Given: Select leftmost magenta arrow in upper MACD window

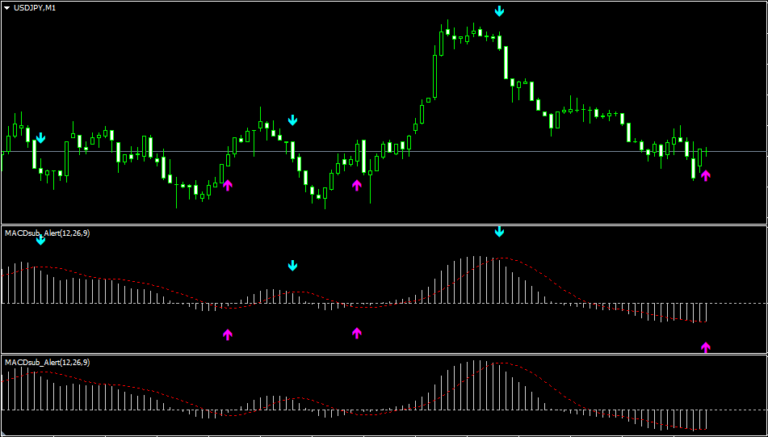Looking at the screenshot, I should click(x=227, y=334).
